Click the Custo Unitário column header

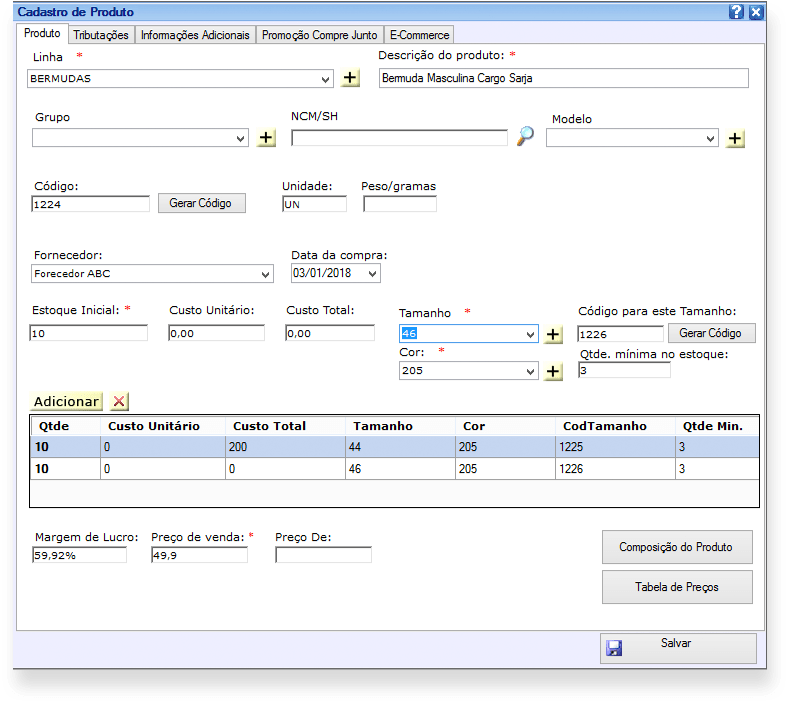(x=163, y=426)
